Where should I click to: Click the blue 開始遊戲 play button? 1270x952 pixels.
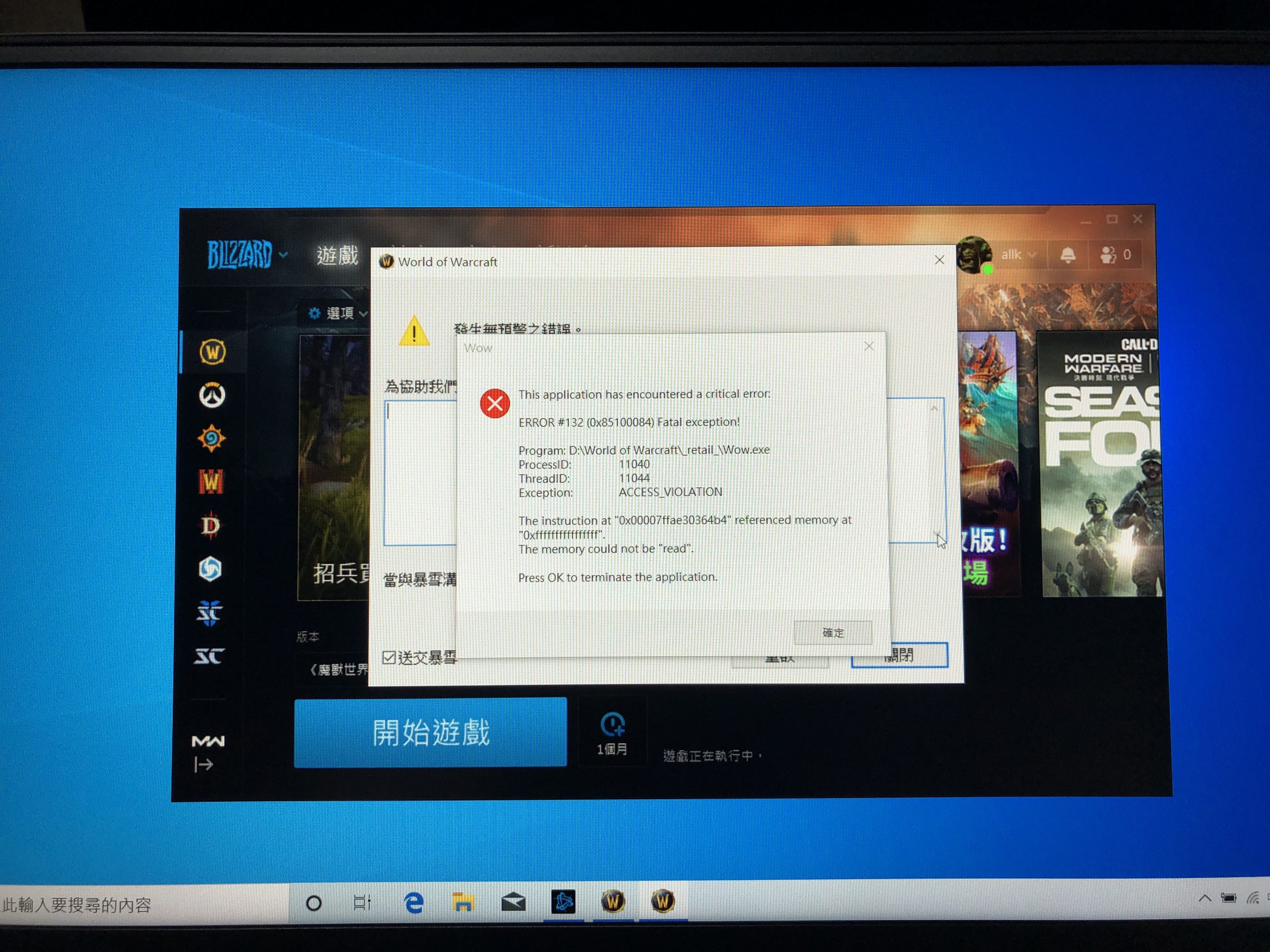point(430,733)
